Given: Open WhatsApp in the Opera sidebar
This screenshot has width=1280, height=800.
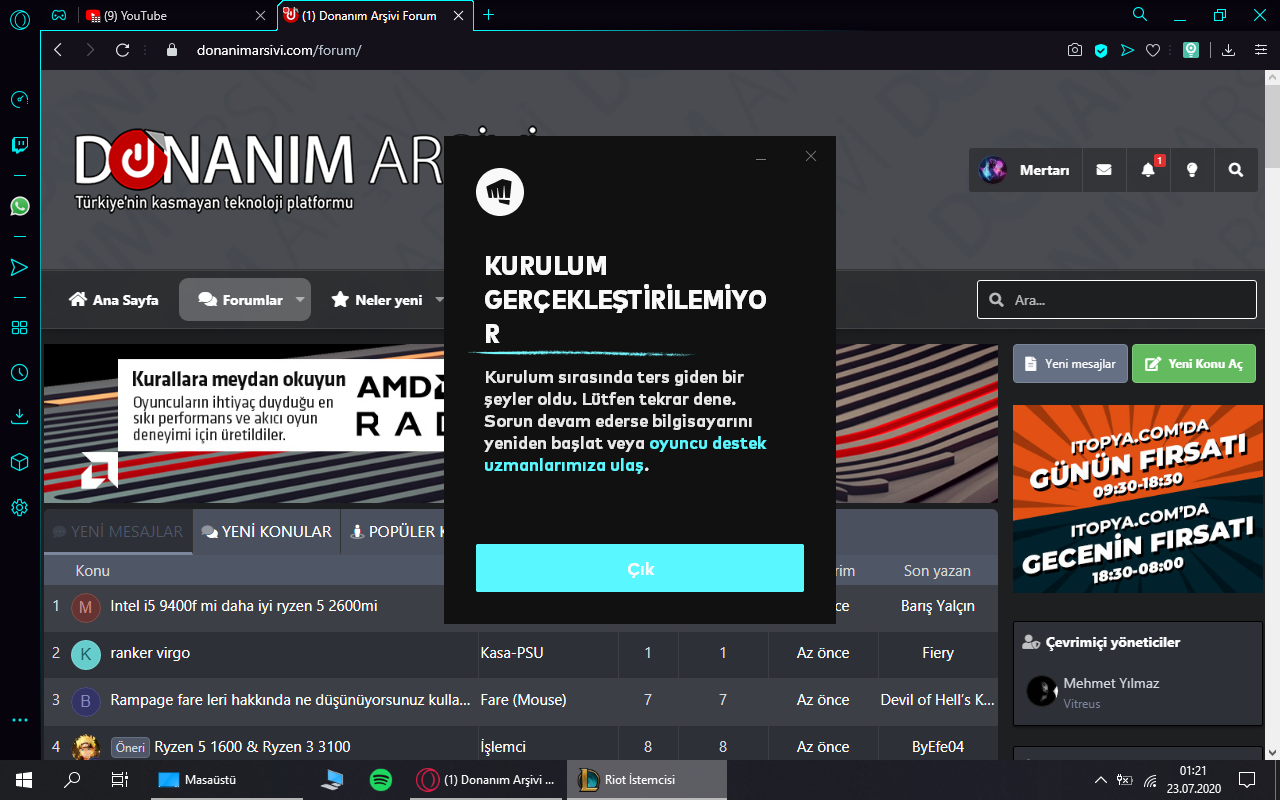Looking at the screenshot, I should [19, 206].
